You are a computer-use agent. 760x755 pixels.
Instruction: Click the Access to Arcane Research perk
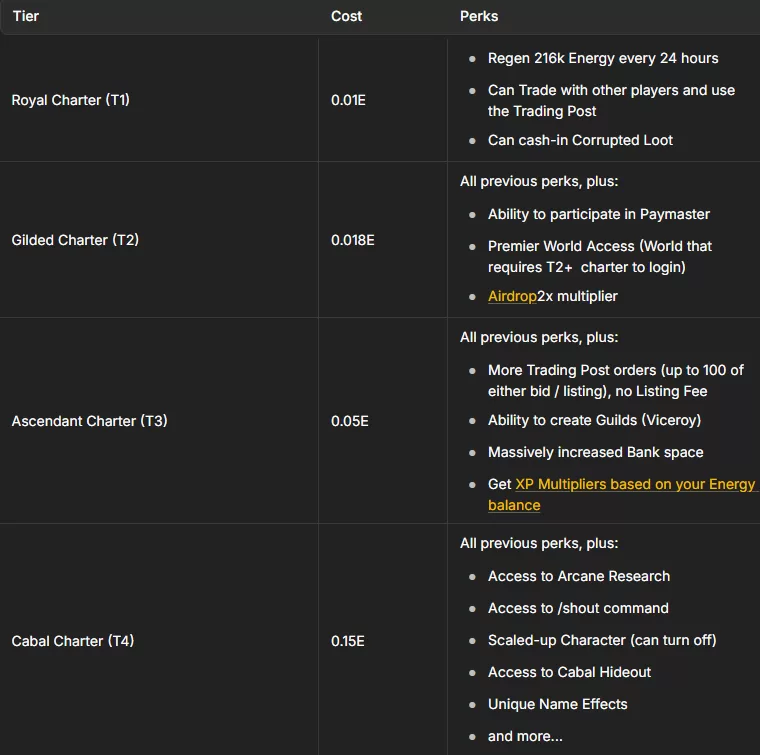click(x=578, y=576)
